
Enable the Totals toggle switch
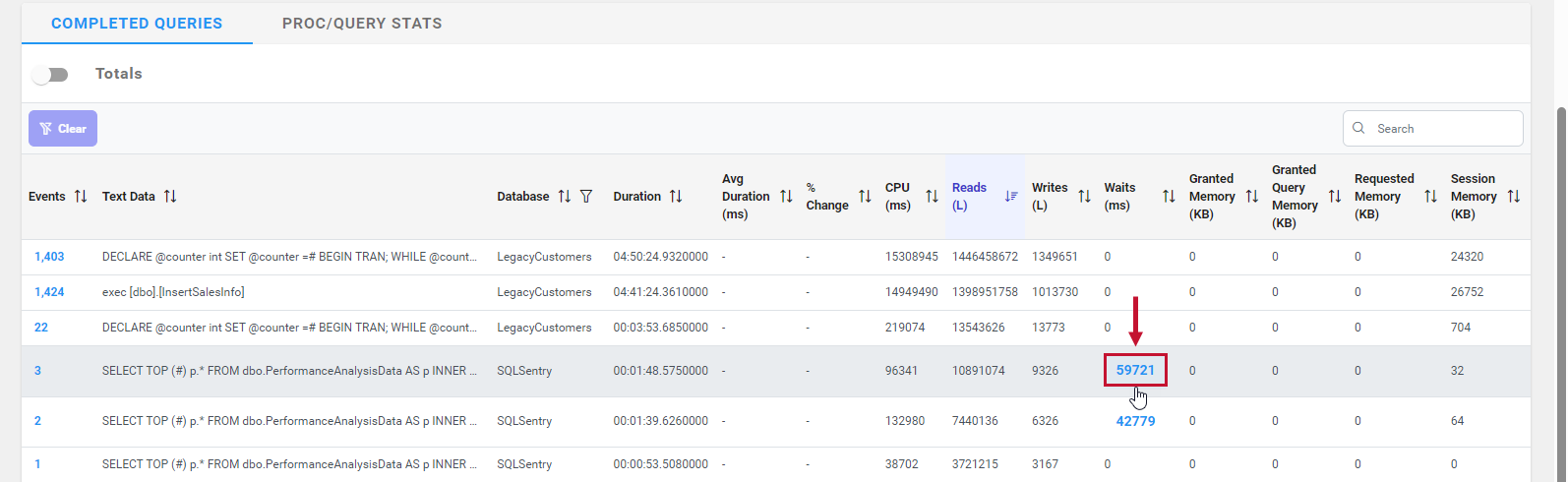(x=50, y=75)
